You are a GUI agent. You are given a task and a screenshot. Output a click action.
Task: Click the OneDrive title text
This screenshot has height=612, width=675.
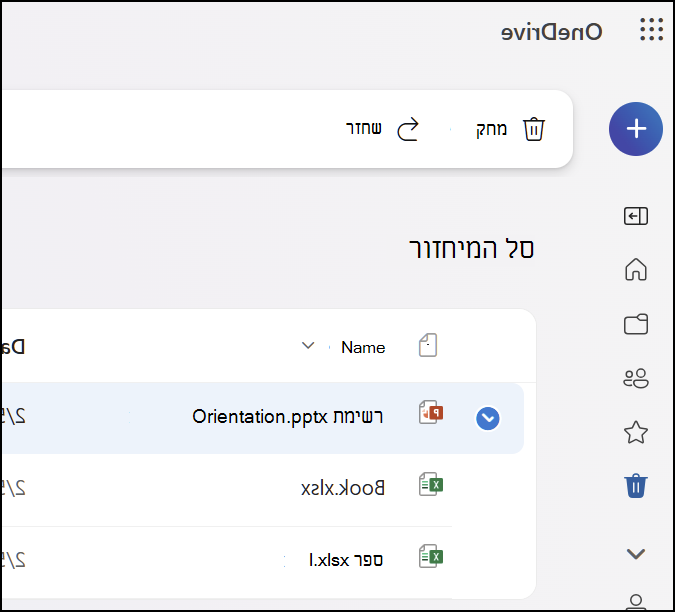coord(551,32)
